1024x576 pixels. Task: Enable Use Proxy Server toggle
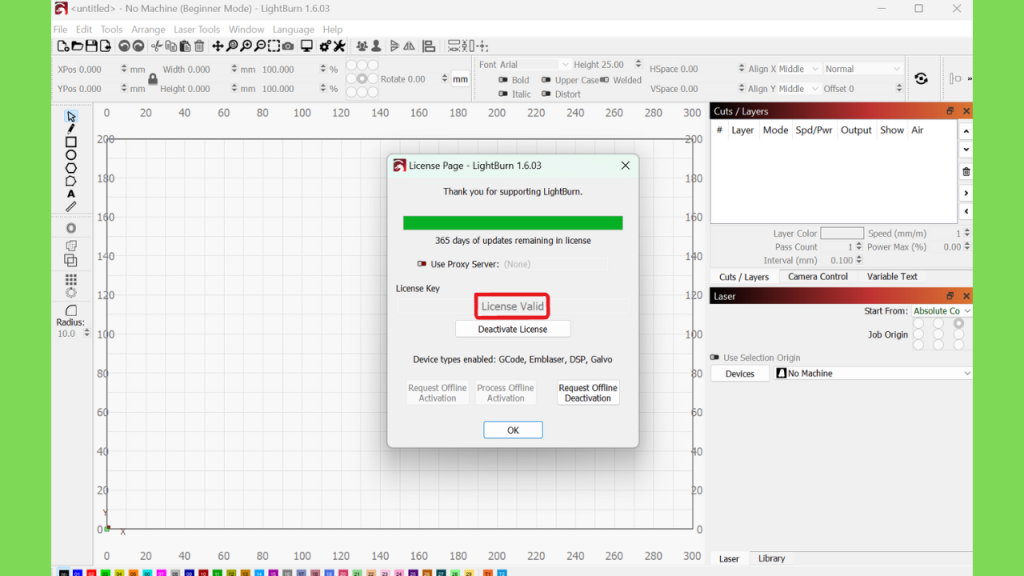click(422, 264)
